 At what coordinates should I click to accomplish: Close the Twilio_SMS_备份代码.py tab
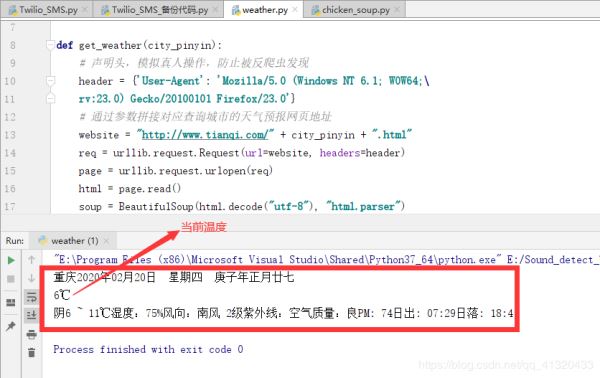(x=215, y=10)
